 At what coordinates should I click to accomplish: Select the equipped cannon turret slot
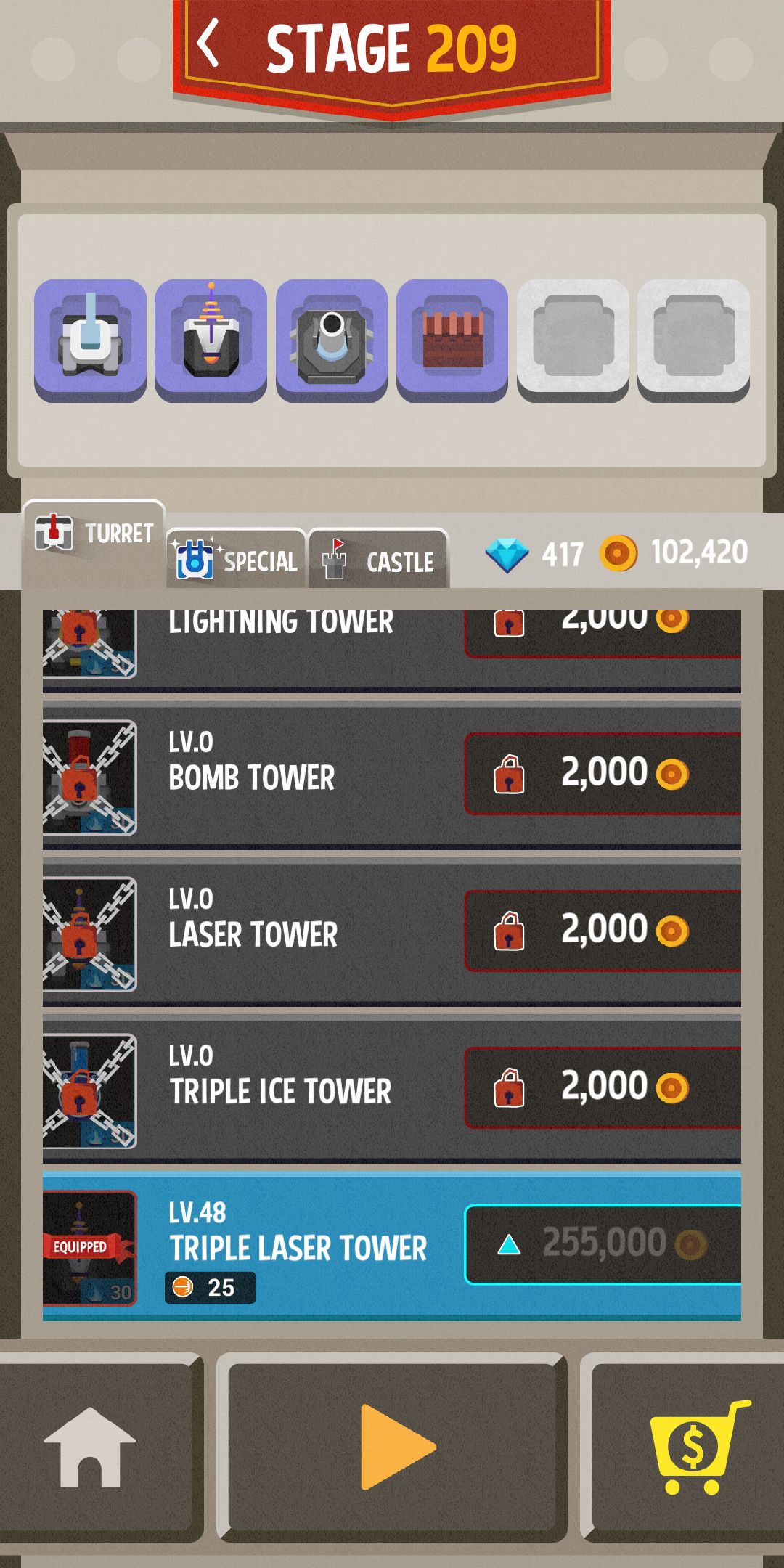click(331, 340)
